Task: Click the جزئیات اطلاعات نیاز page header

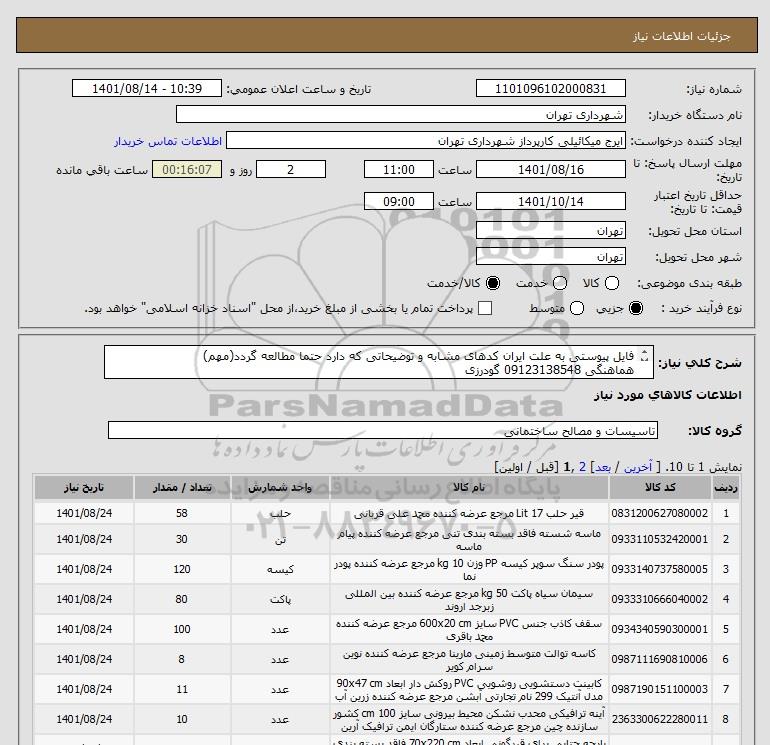Action: click(682, 36)
